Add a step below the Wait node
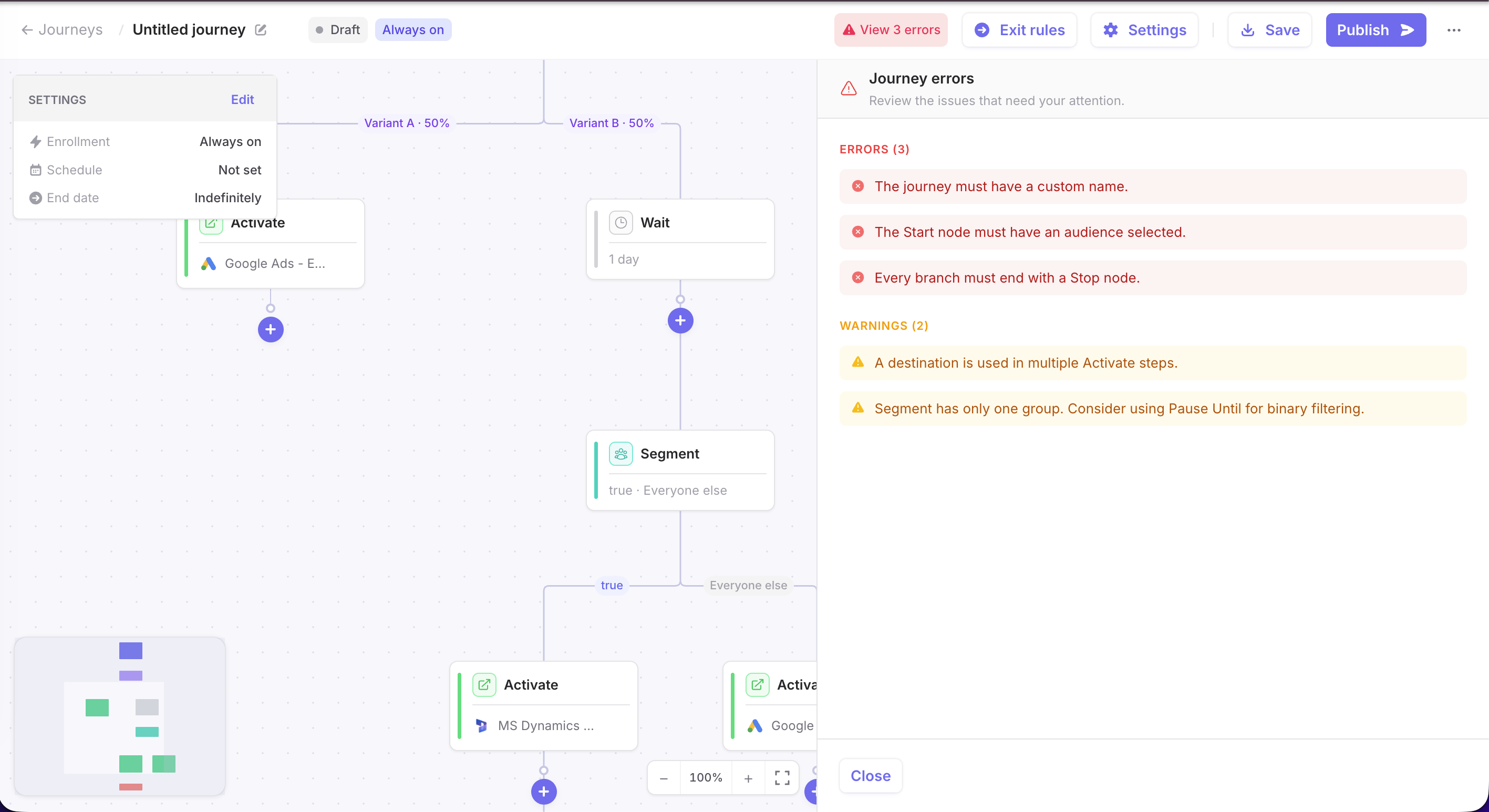Screen dimensions: 1489x812 pyautogui.click(x=680, y=320)
